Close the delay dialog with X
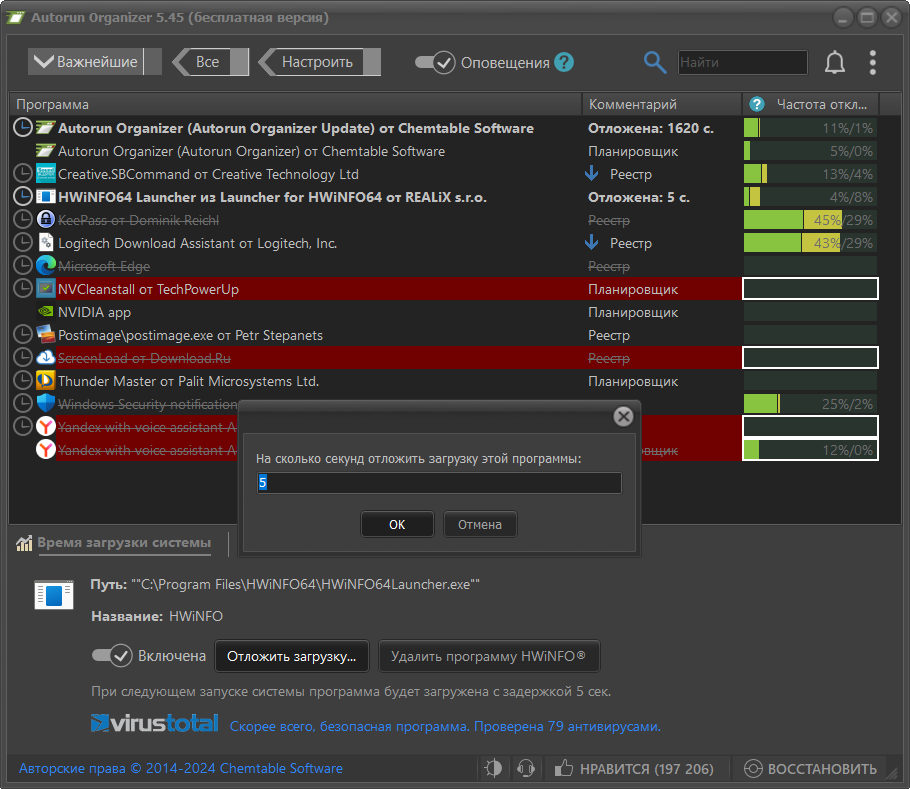This screenshot has width=910, height=789. coord(623,416)
